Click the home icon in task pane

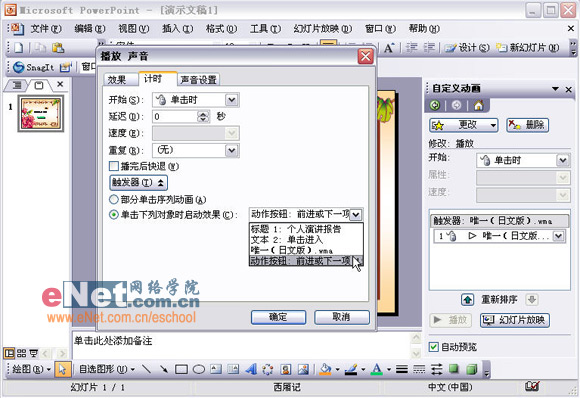(478, 106)
